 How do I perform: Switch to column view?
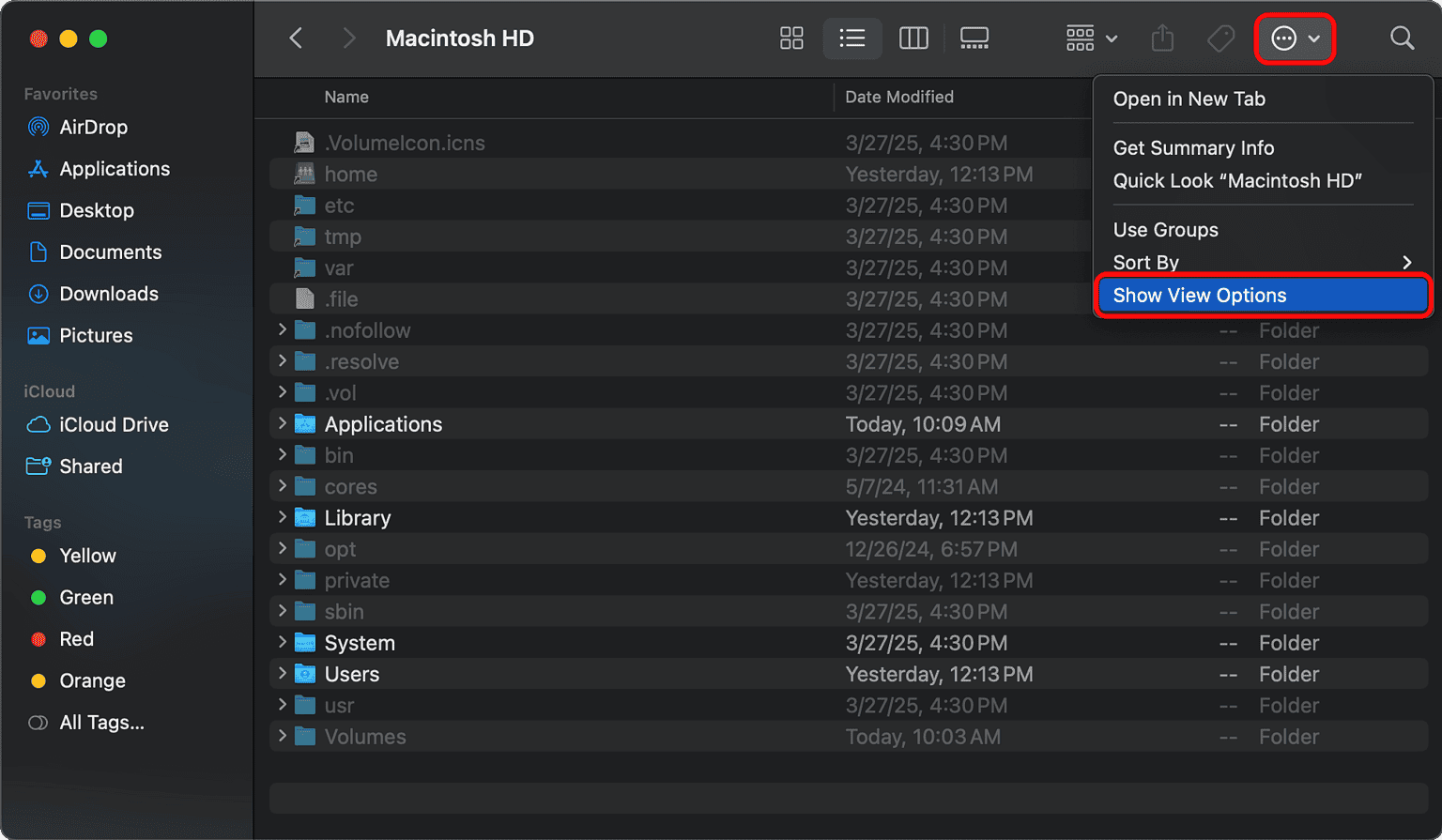[x=913, y=38]
